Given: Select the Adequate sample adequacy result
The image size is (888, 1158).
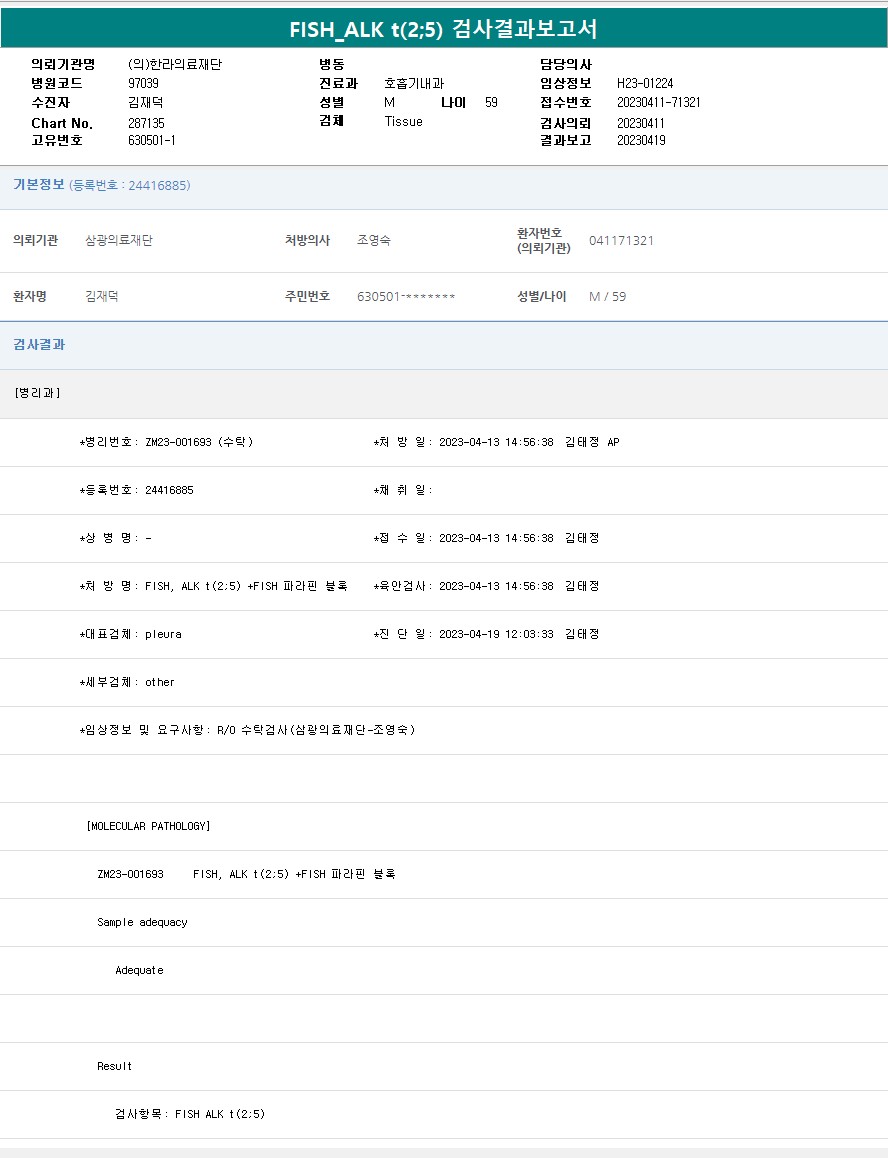Looking at the screenshot, I should pos(139,970).
